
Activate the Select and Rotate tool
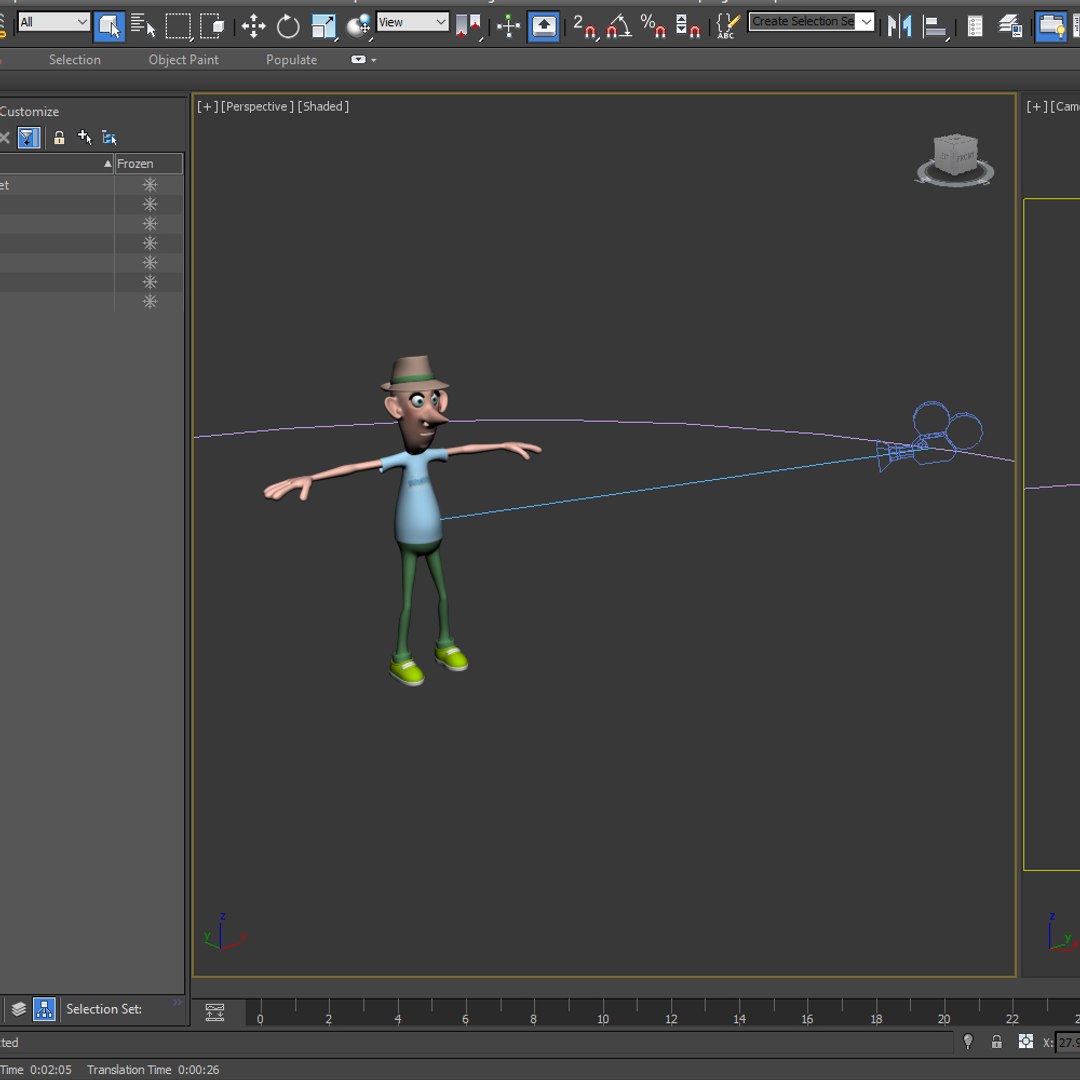coord(288,26)
